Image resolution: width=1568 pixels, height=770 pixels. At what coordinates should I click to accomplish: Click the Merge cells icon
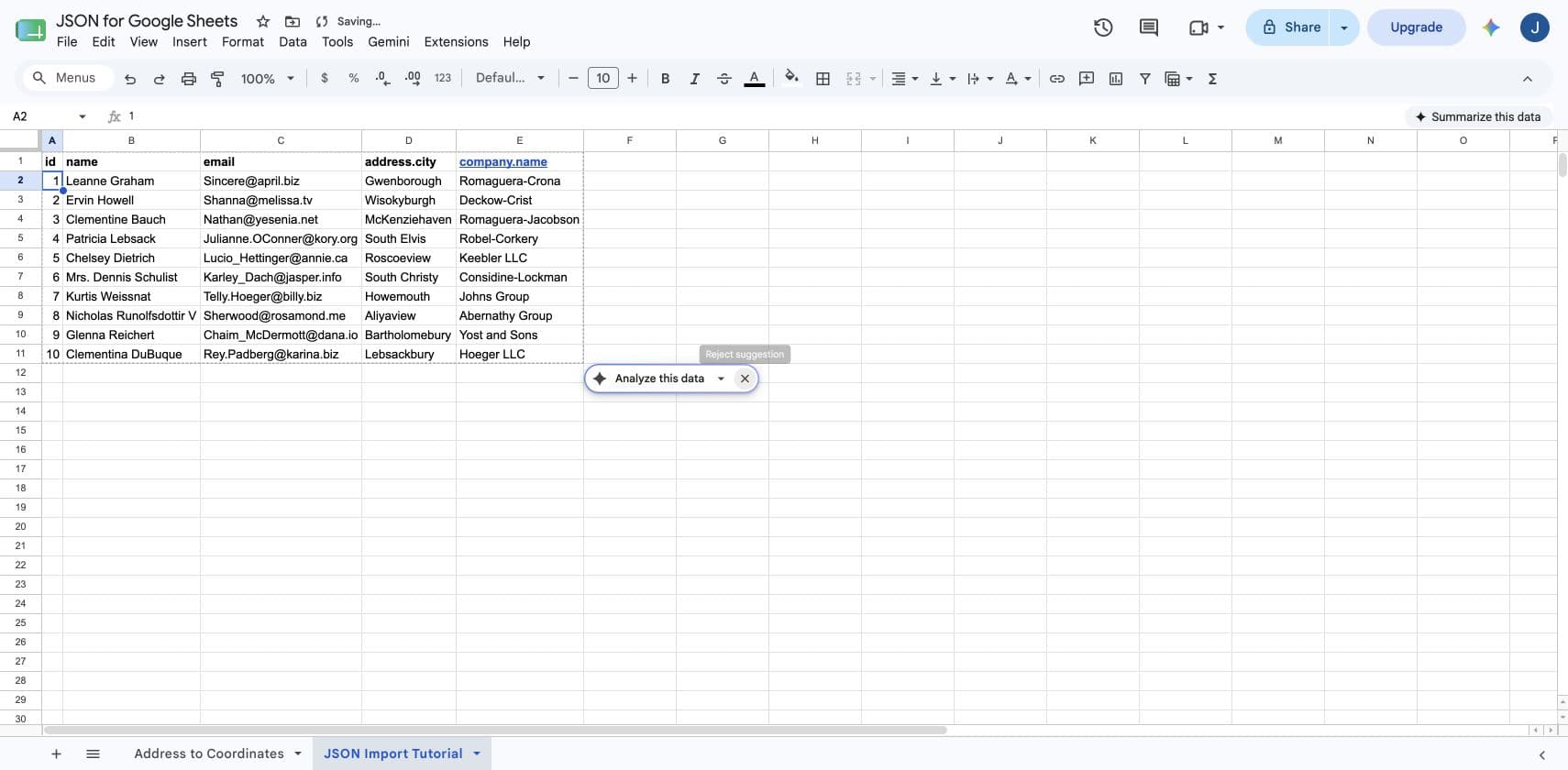(854, 79)
